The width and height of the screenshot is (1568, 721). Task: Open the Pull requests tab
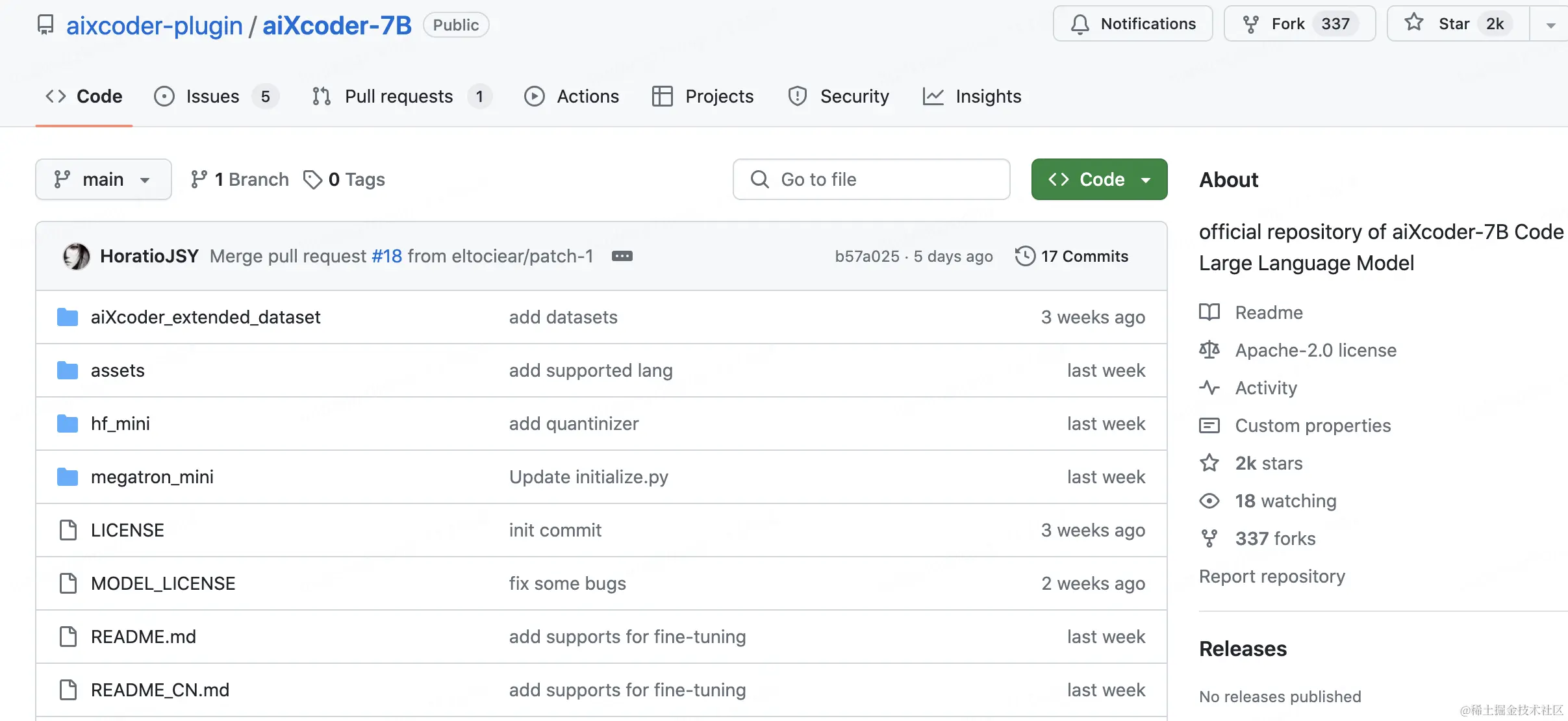click(x=400, y=96)
